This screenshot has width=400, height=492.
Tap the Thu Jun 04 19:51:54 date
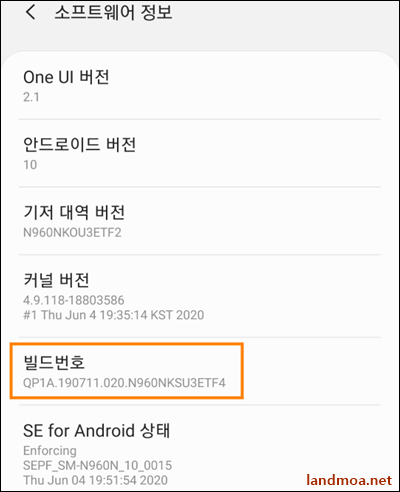95,480
